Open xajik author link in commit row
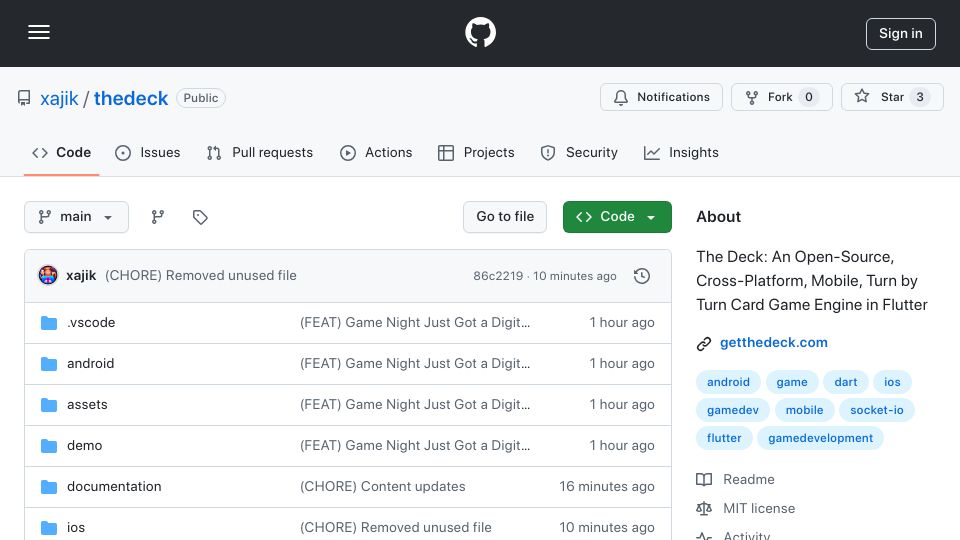 tap(81, 276)
